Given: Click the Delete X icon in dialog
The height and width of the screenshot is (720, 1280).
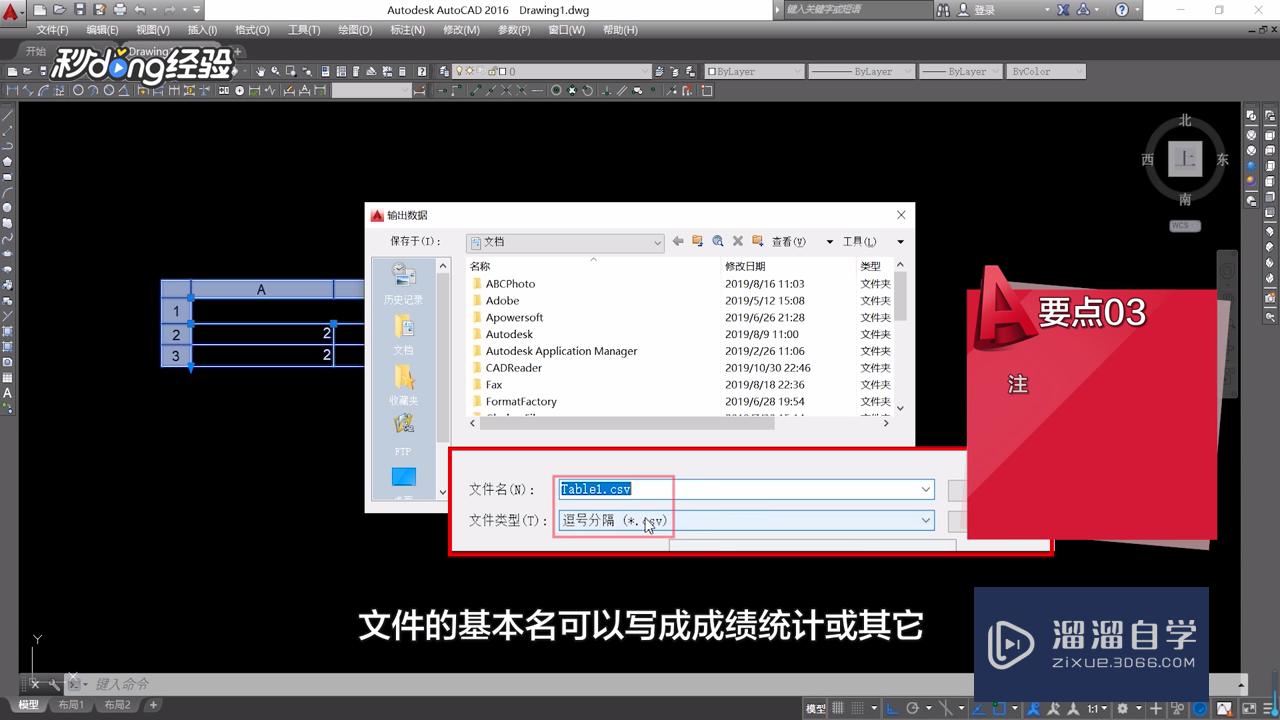Looking at the screenshot, I should 738,241.
